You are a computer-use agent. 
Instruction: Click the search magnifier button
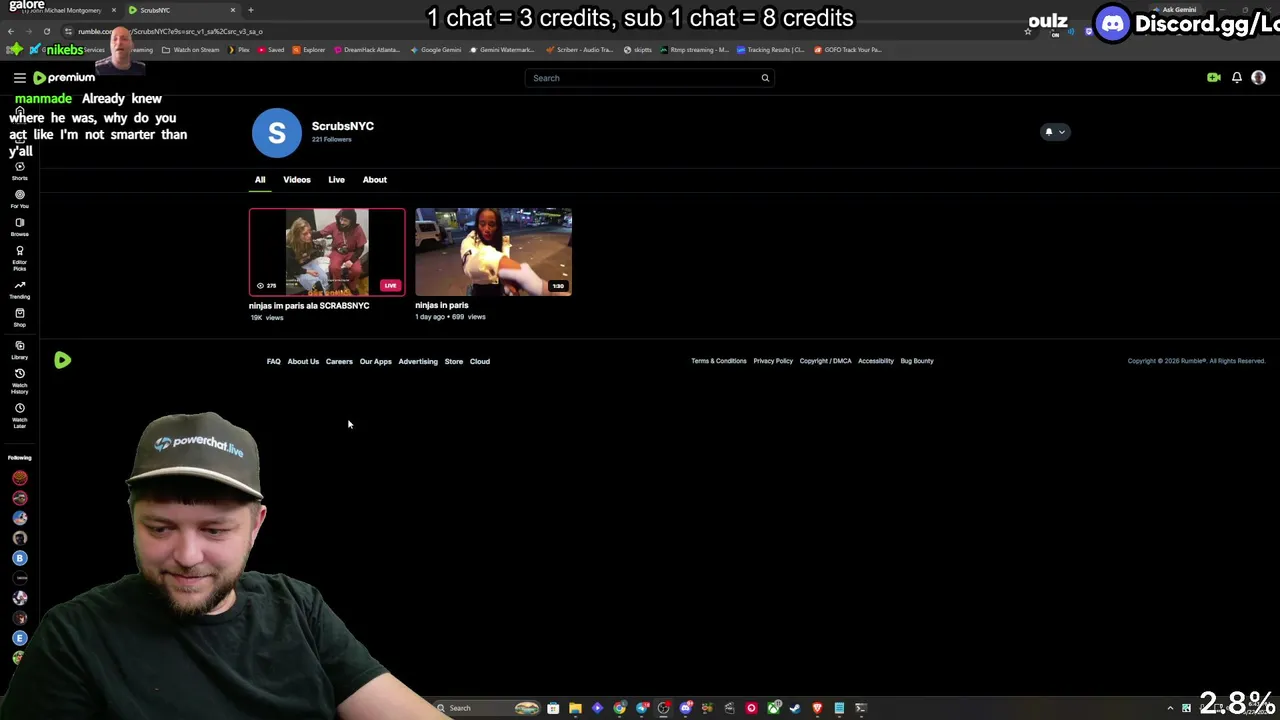(765, 78)
